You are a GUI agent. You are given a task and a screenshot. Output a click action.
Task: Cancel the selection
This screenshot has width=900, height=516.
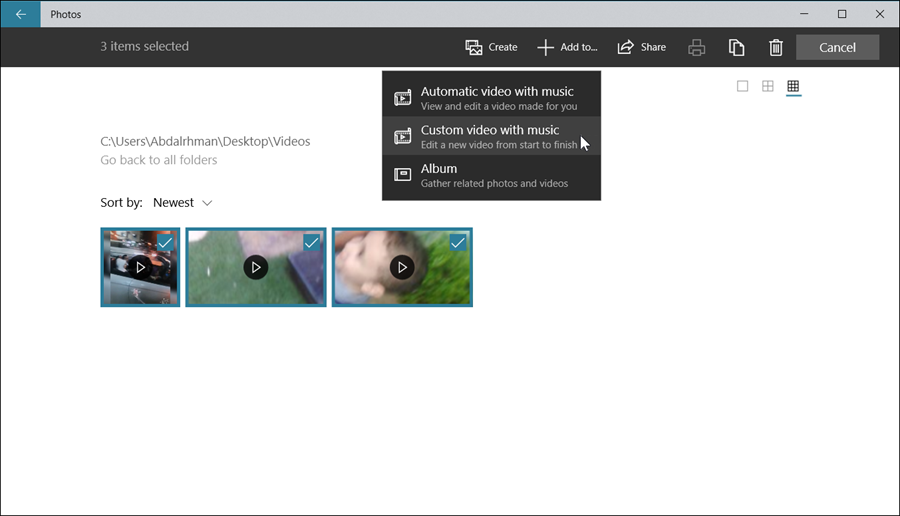tap(837, 47)
